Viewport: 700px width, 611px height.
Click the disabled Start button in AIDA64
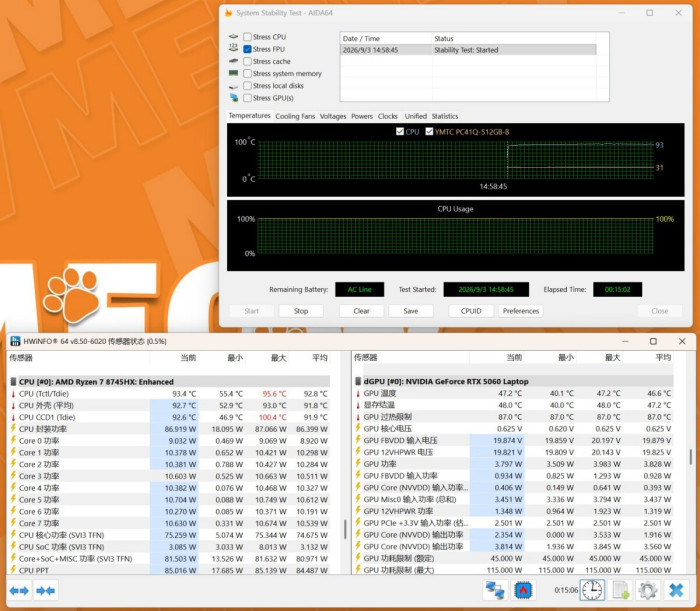click(x=251, y=311)
